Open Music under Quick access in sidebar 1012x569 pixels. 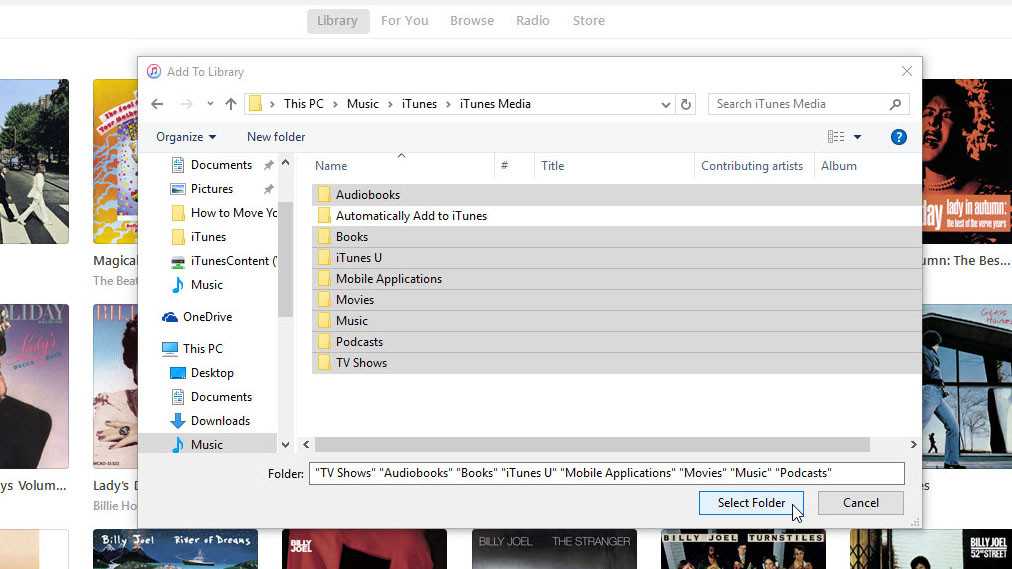point(197,284)
